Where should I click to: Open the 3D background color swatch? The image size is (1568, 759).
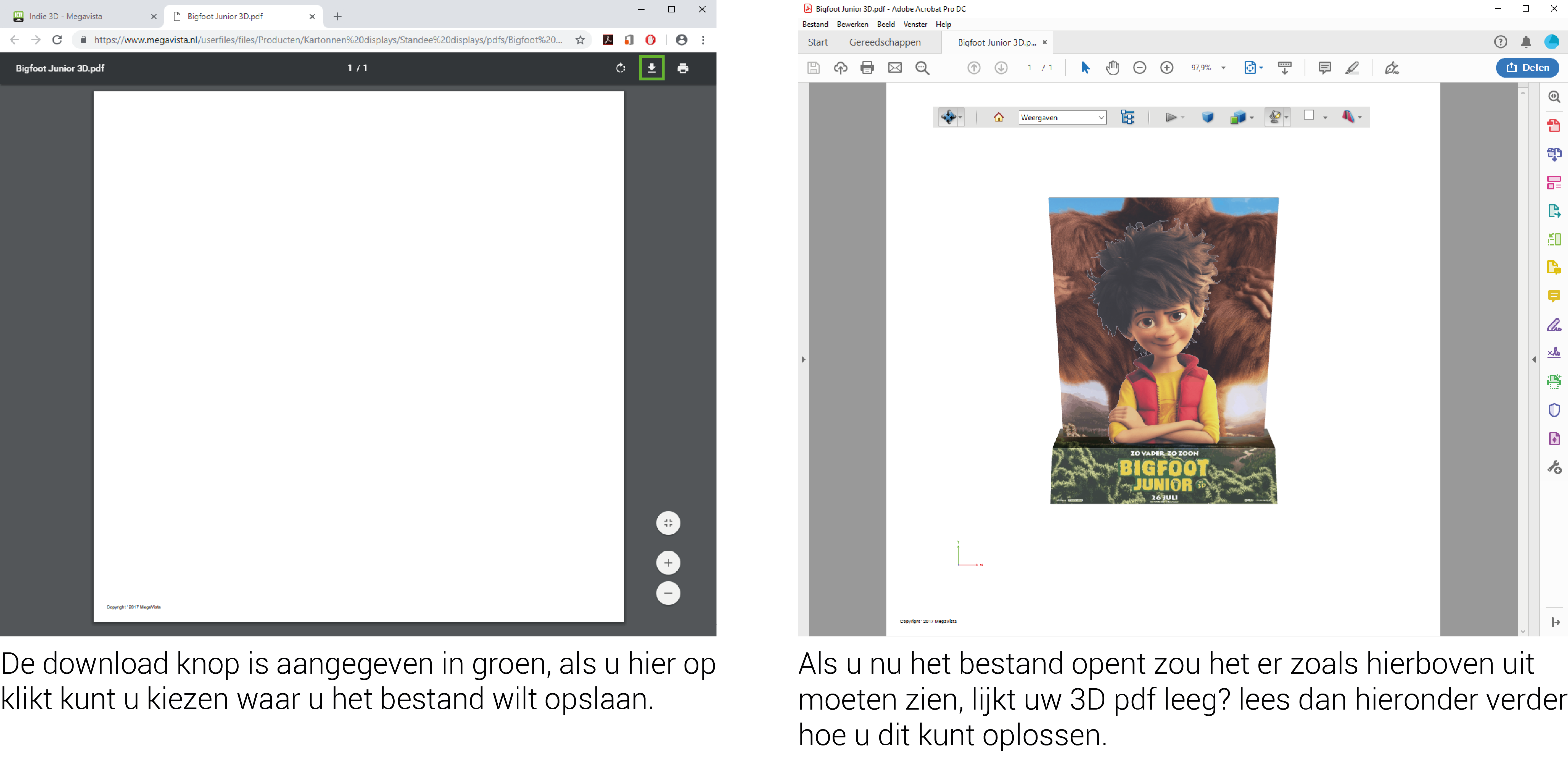[1309, 116]
